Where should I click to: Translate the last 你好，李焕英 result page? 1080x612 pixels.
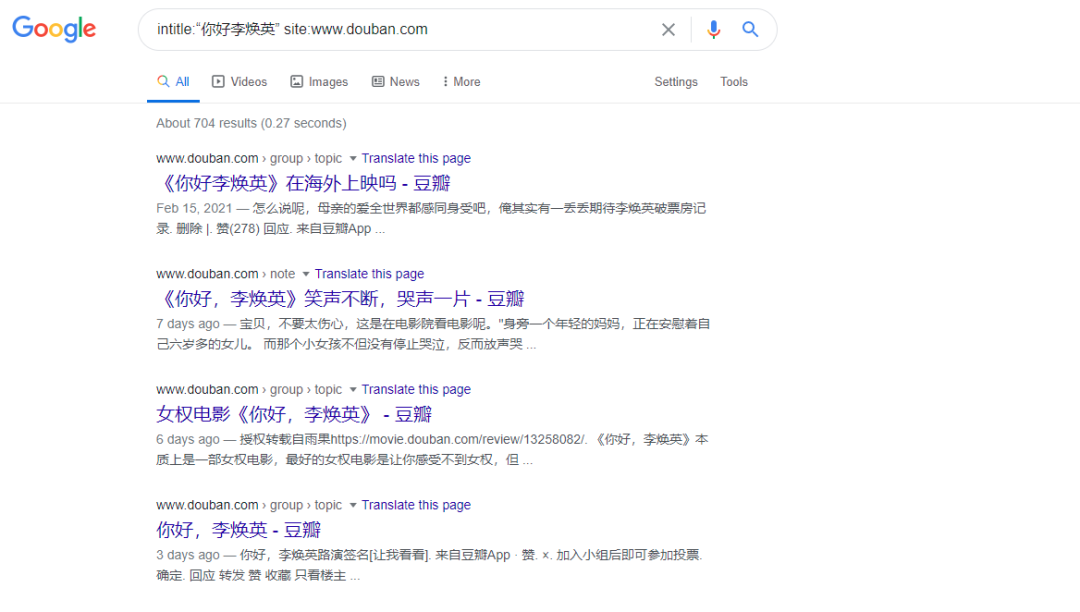pos(416,505)
